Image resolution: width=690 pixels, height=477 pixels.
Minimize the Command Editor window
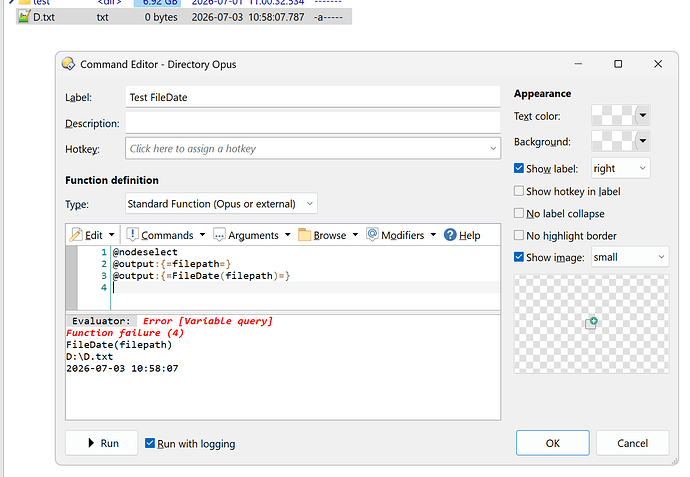(x=578, y=64)
